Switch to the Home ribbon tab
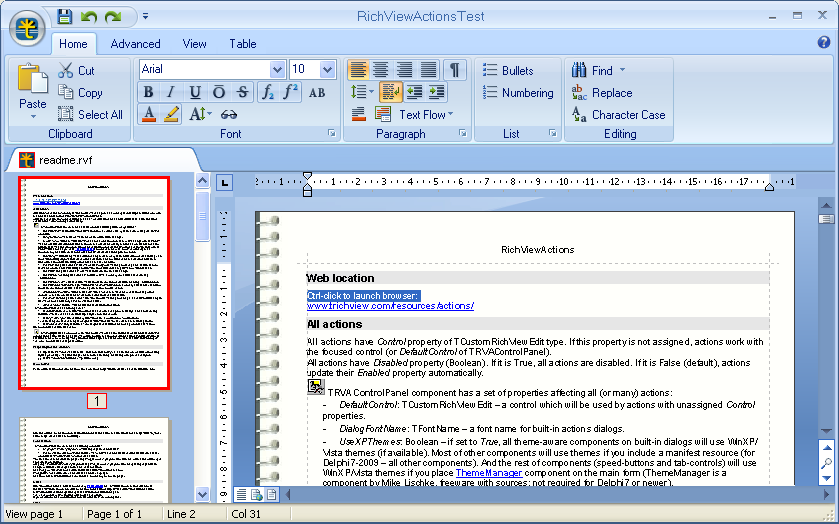This screenshot has height=524, width=839. click(73, 44)
